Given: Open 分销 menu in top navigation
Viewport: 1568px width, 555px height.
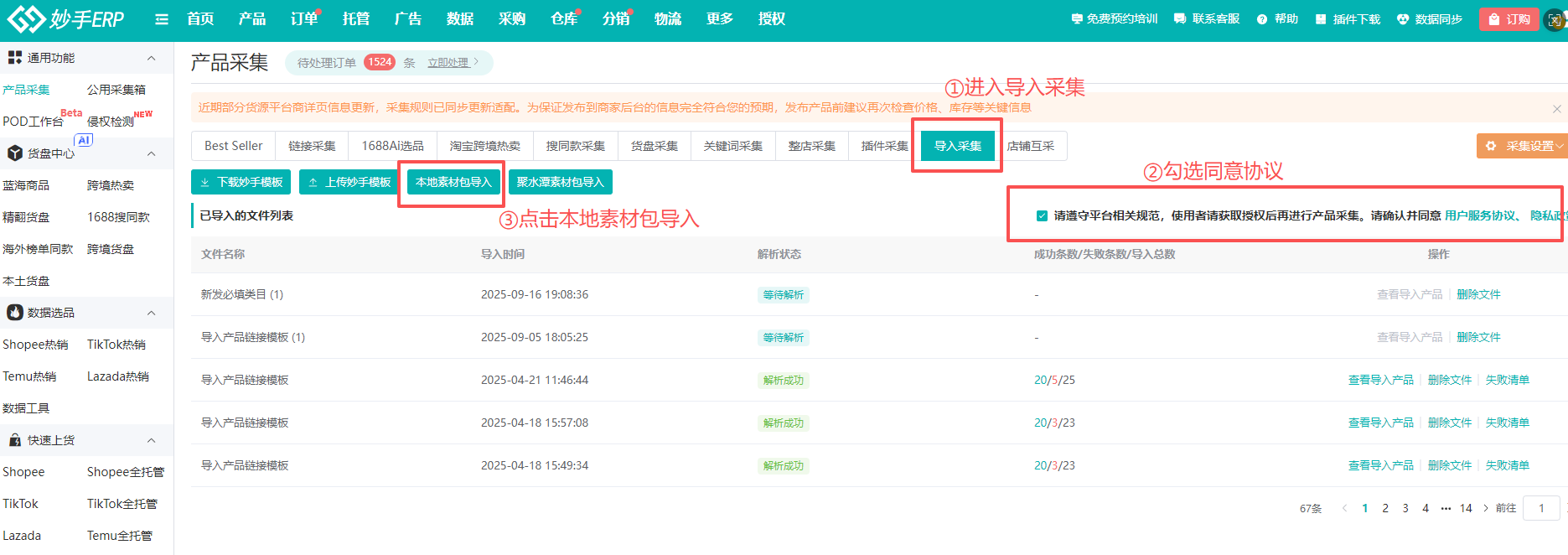Looking at the screenshot, I should coord(616,18).
